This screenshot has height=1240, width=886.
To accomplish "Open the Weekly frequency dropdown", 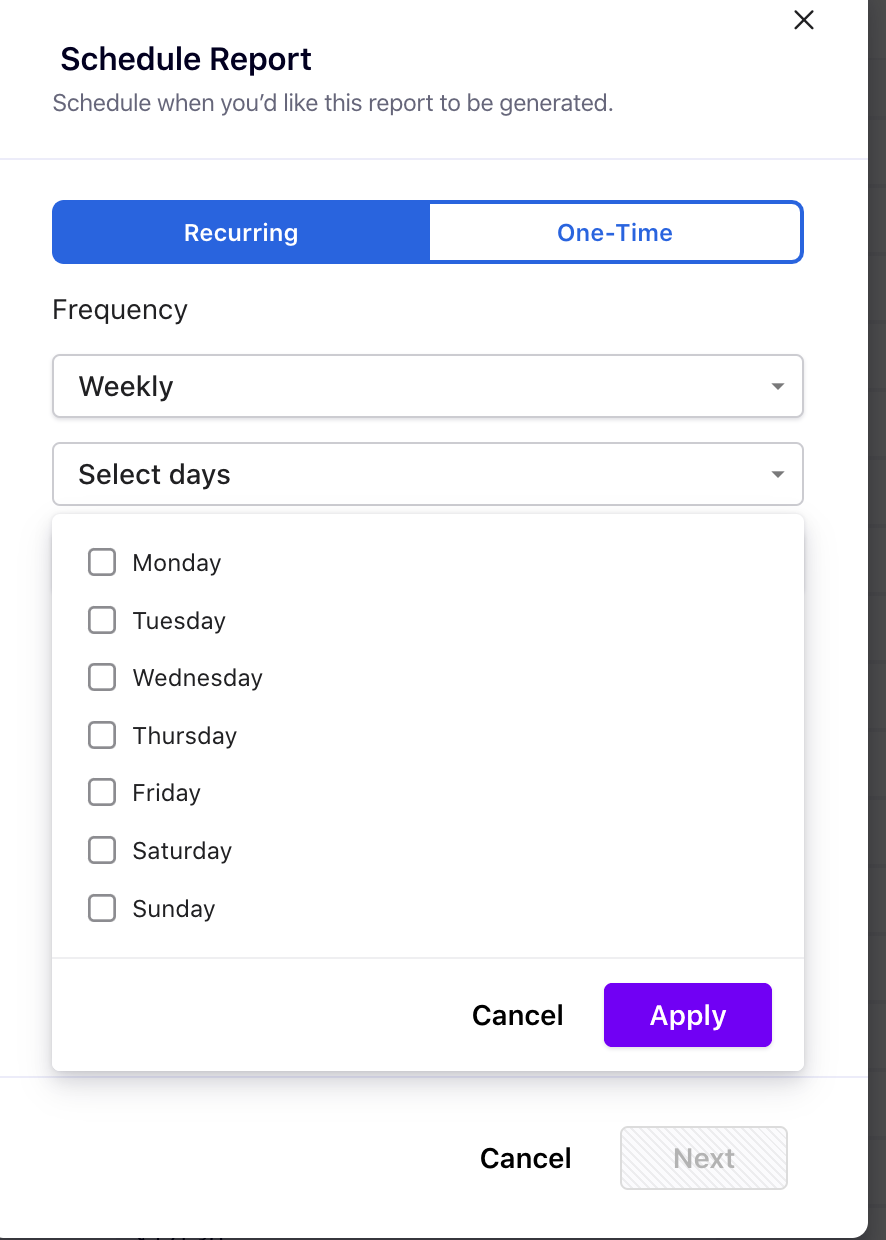I will click(427, 386).
